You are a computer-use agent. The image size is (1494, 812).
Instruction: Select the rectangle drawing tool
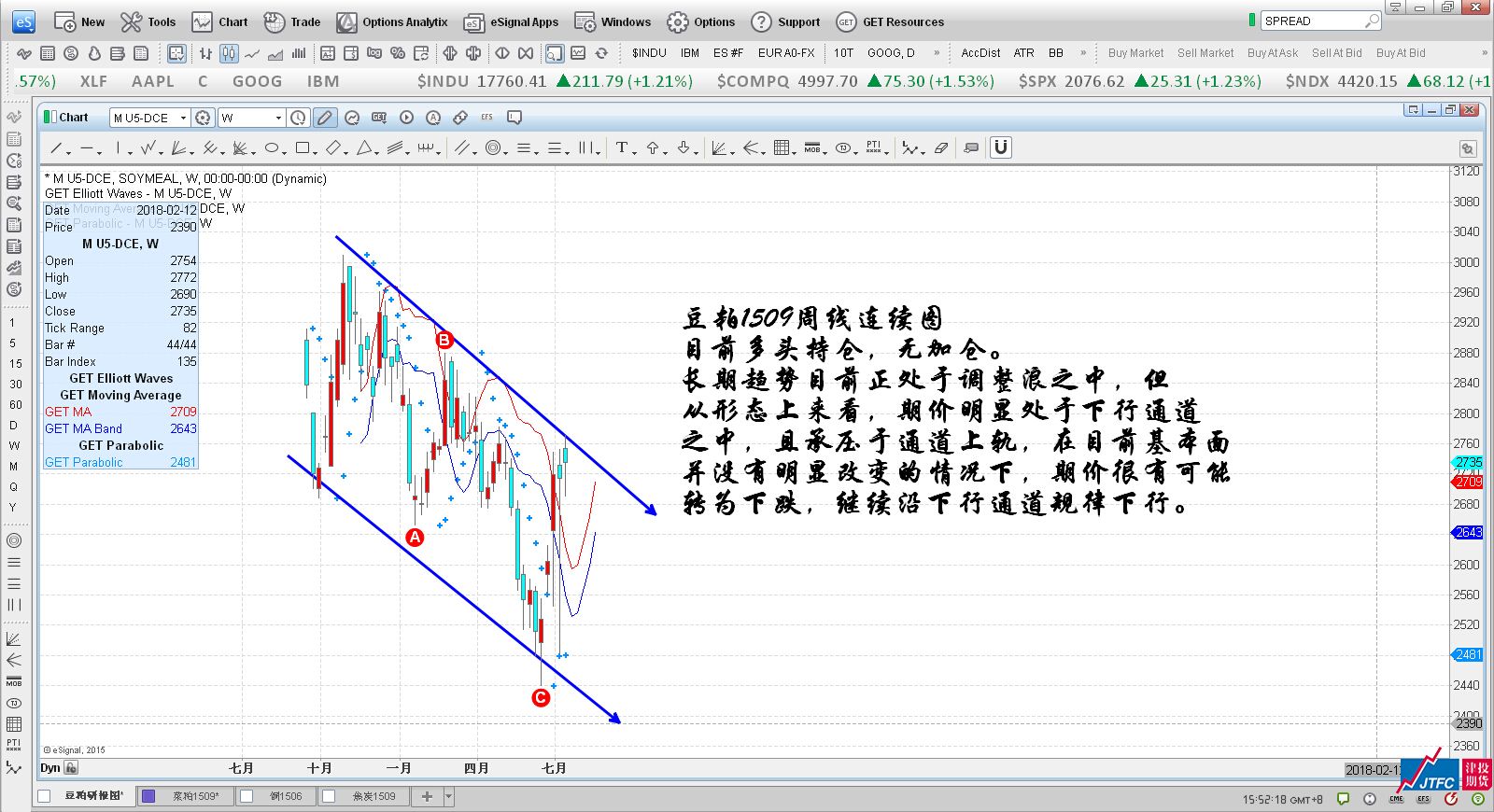[302, 147]
